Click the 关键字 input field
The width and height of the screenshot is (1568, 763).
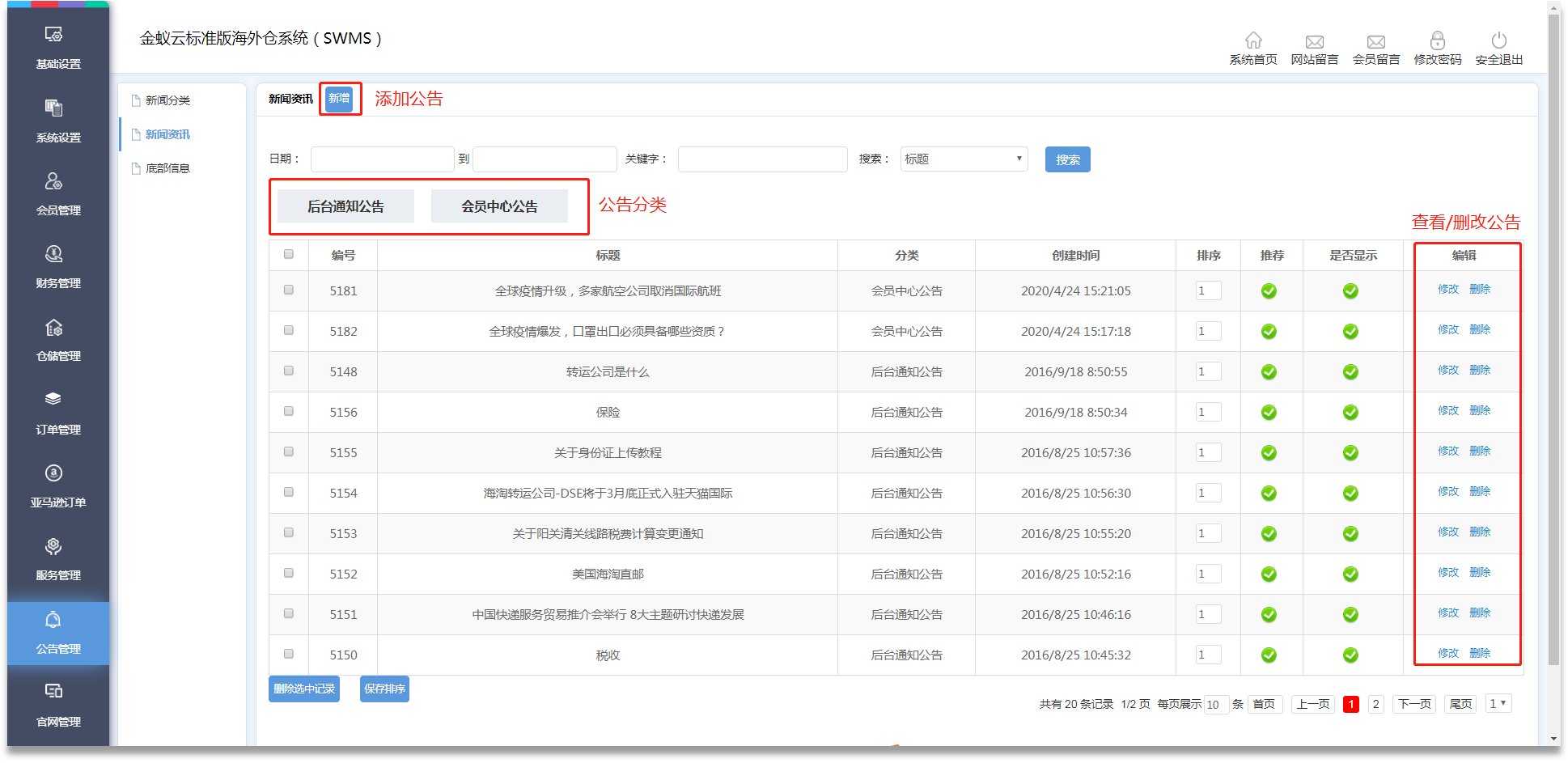[x=762, y=159]
